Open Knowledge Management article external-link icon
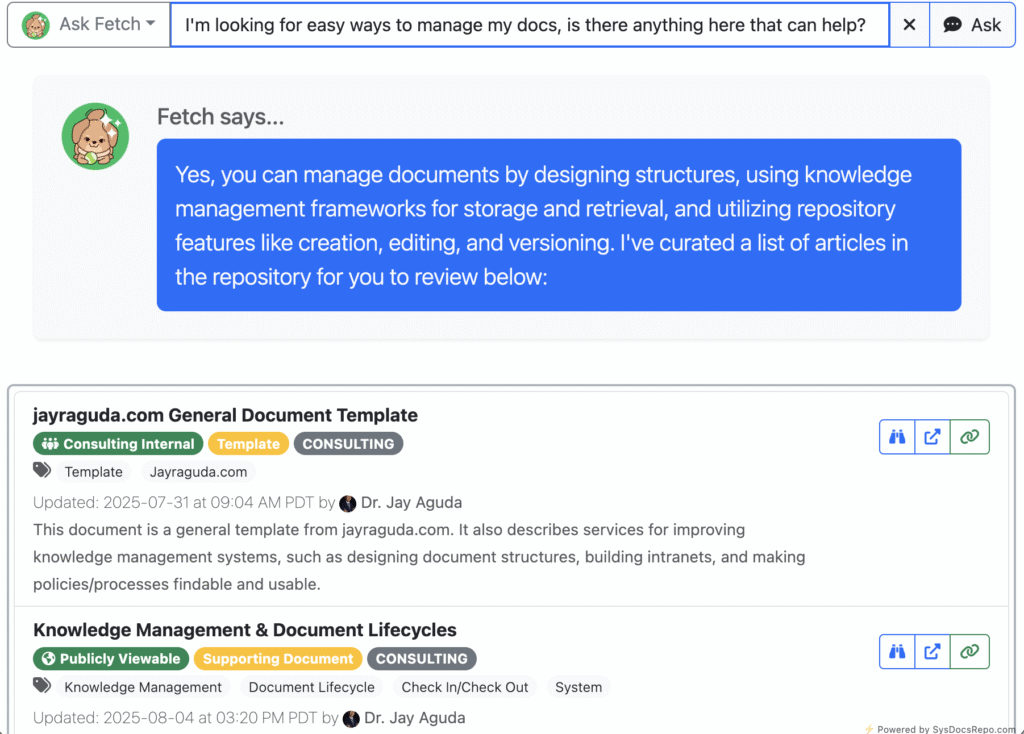 coord(933,652)
